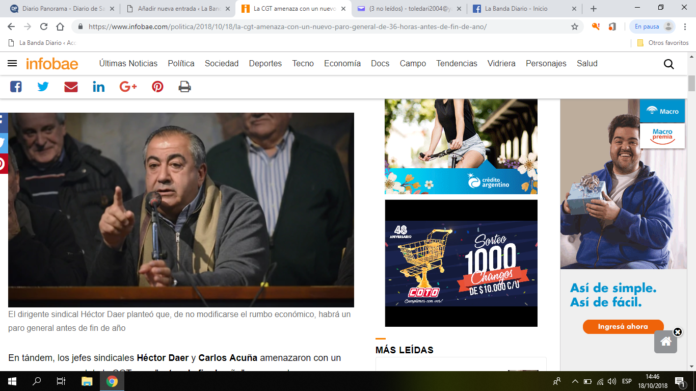Screen dimensions: 696x391
Task: Open Tecno section
Action: [x=303, y=63]
